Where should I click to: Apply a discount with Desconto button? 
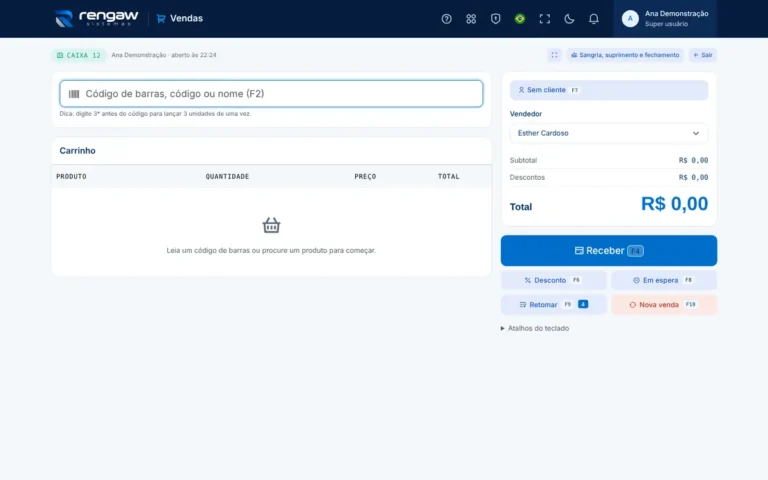point(553,280)
